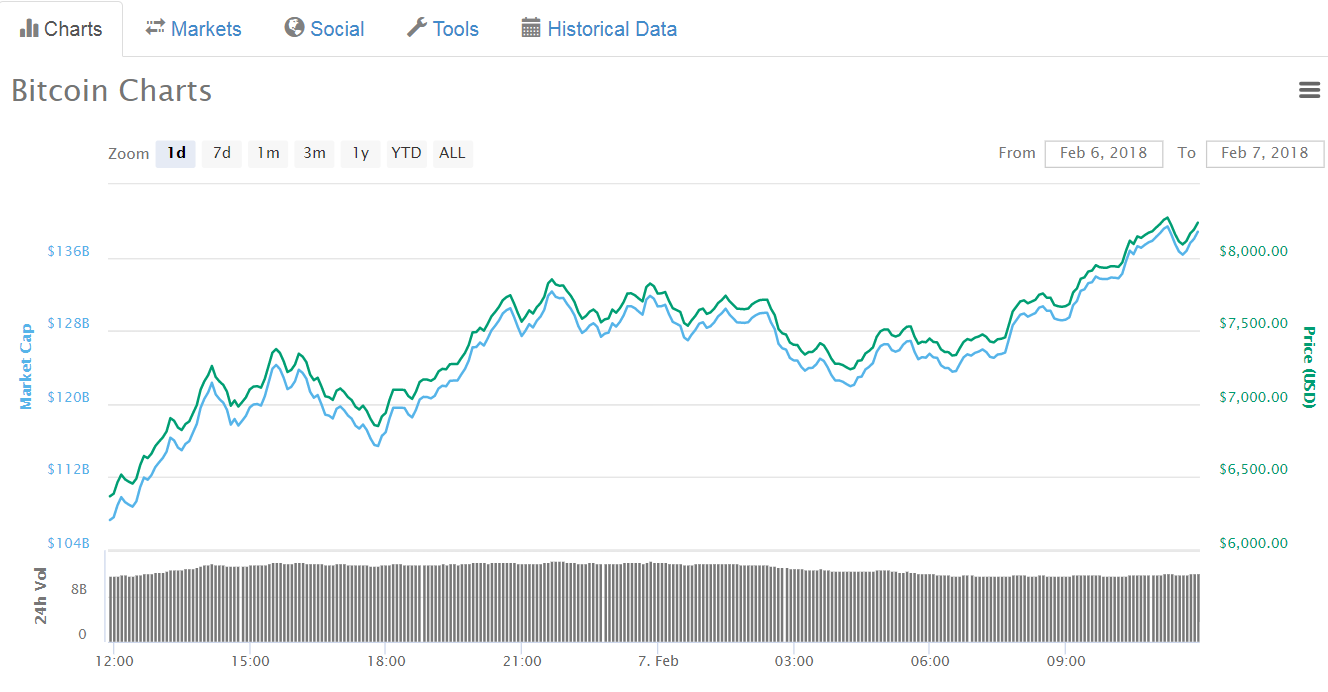Click the exchange arrows icon beside Markets
Screen dimensions: 1328x692
pos(155,28)
